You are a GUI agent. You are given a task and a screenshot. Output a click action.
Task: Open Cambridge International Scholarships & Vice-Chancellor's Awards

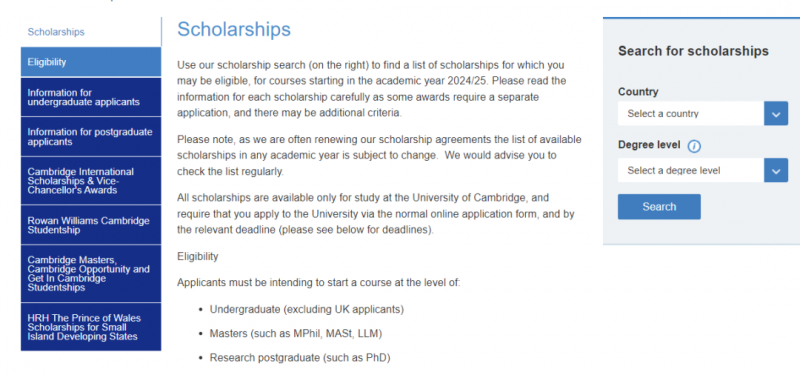[91, 181]
